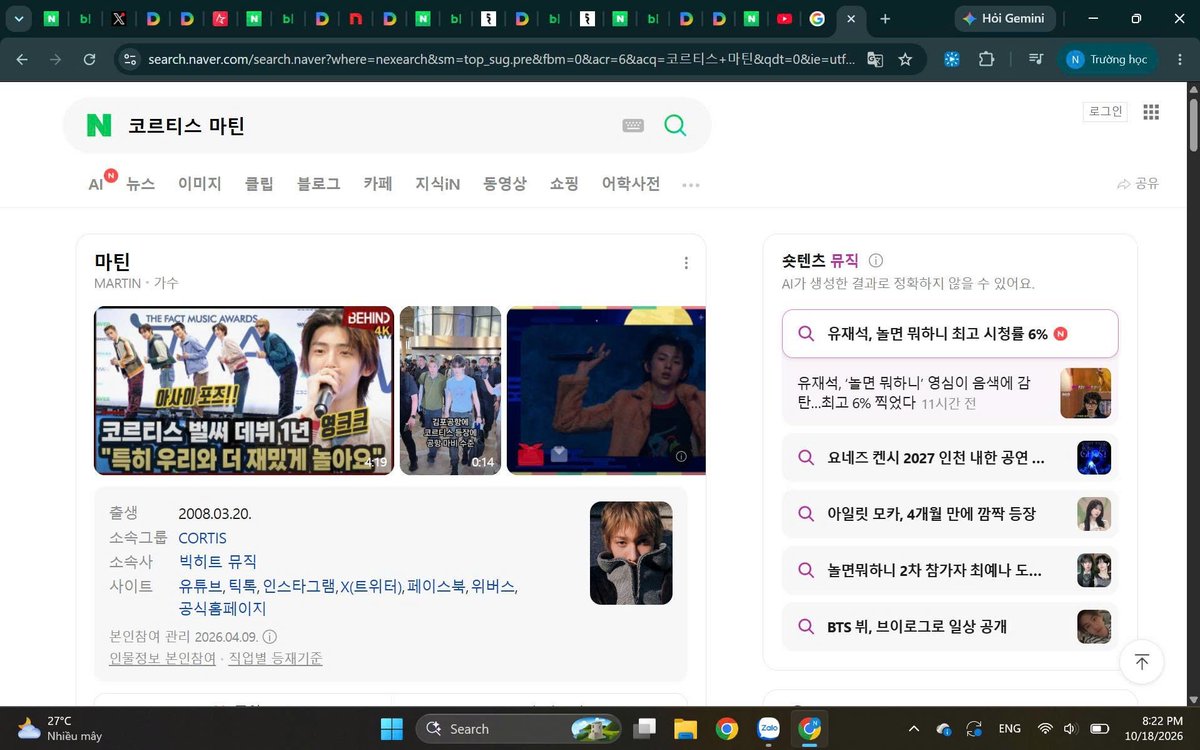Image resolution: width=1200 pixels, height=750 pixels.
Task: Open a new browser tab
Action: [885, 19]
